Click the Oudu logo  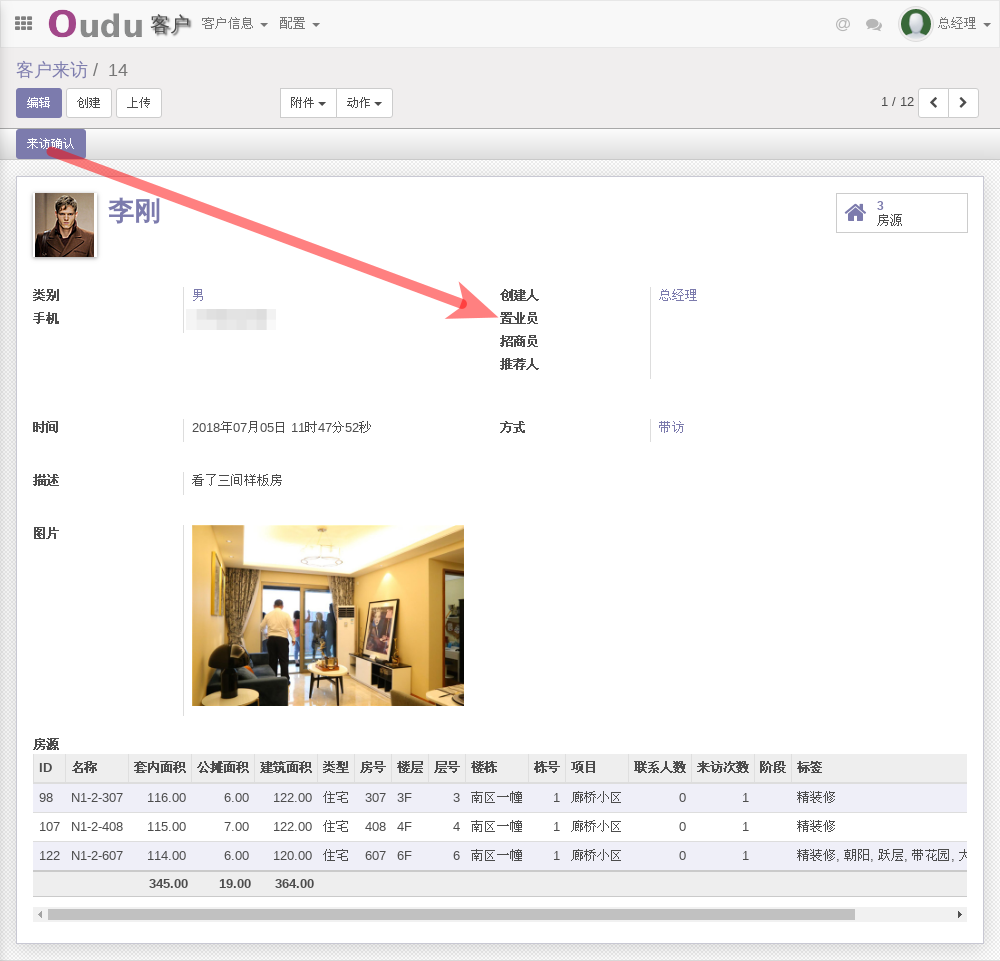click(96, 24)
